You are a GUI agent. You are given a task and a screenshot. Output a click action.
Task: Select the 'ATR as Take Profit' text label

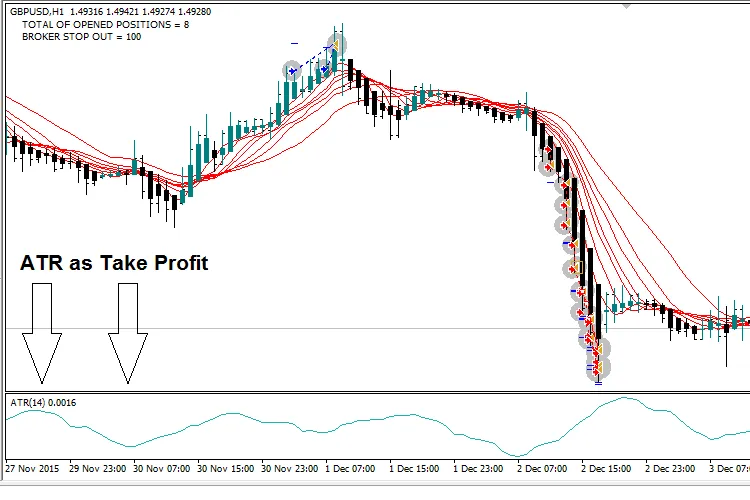tap(114, 263)
